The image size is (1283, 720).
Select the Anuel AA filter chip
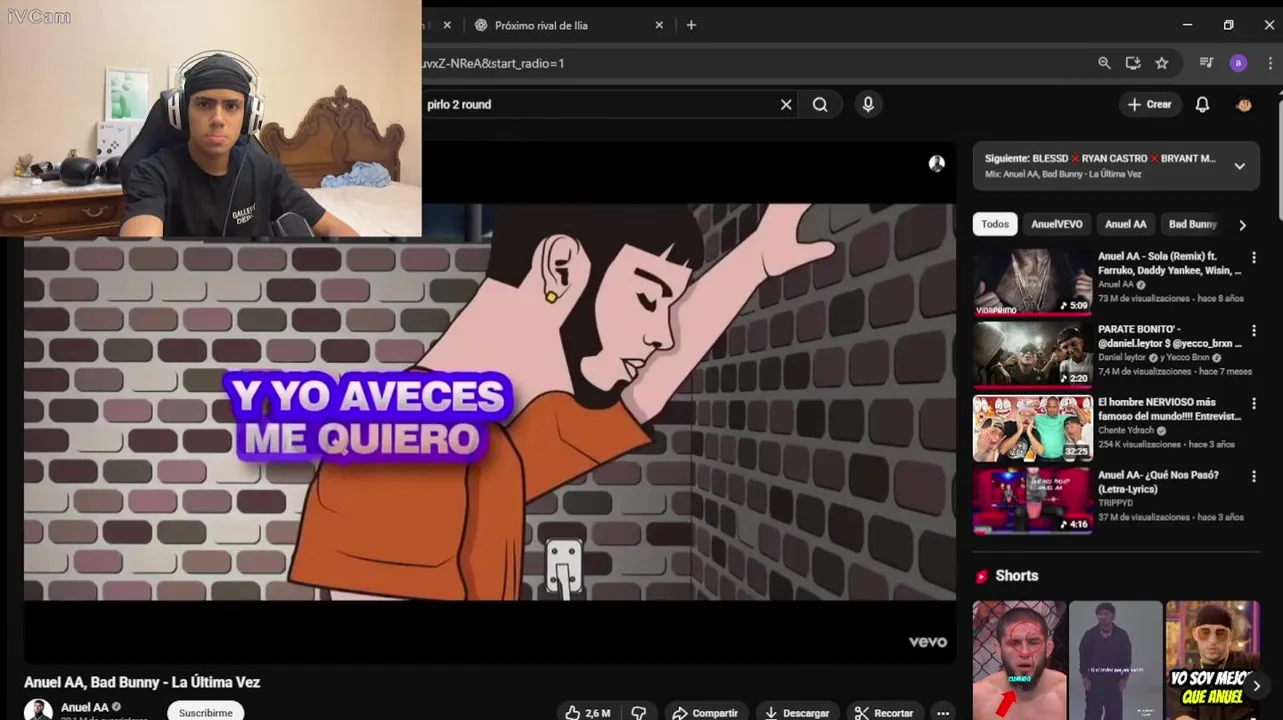pos(1126,224)
